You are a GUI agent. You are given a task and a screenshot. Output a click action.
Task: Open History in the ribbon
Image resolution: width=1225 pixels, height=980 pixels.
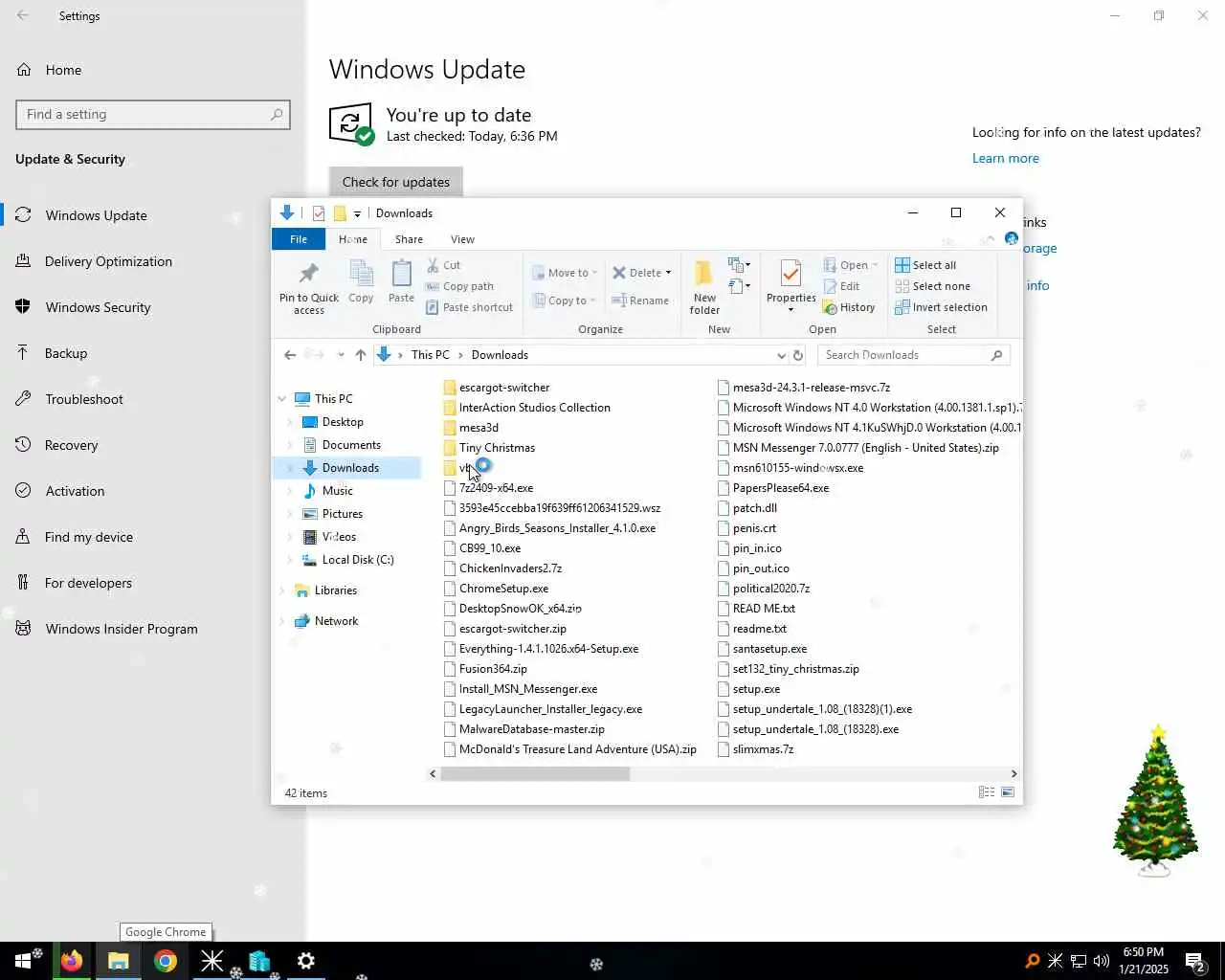pyautogui.click(x=848, y=307)
